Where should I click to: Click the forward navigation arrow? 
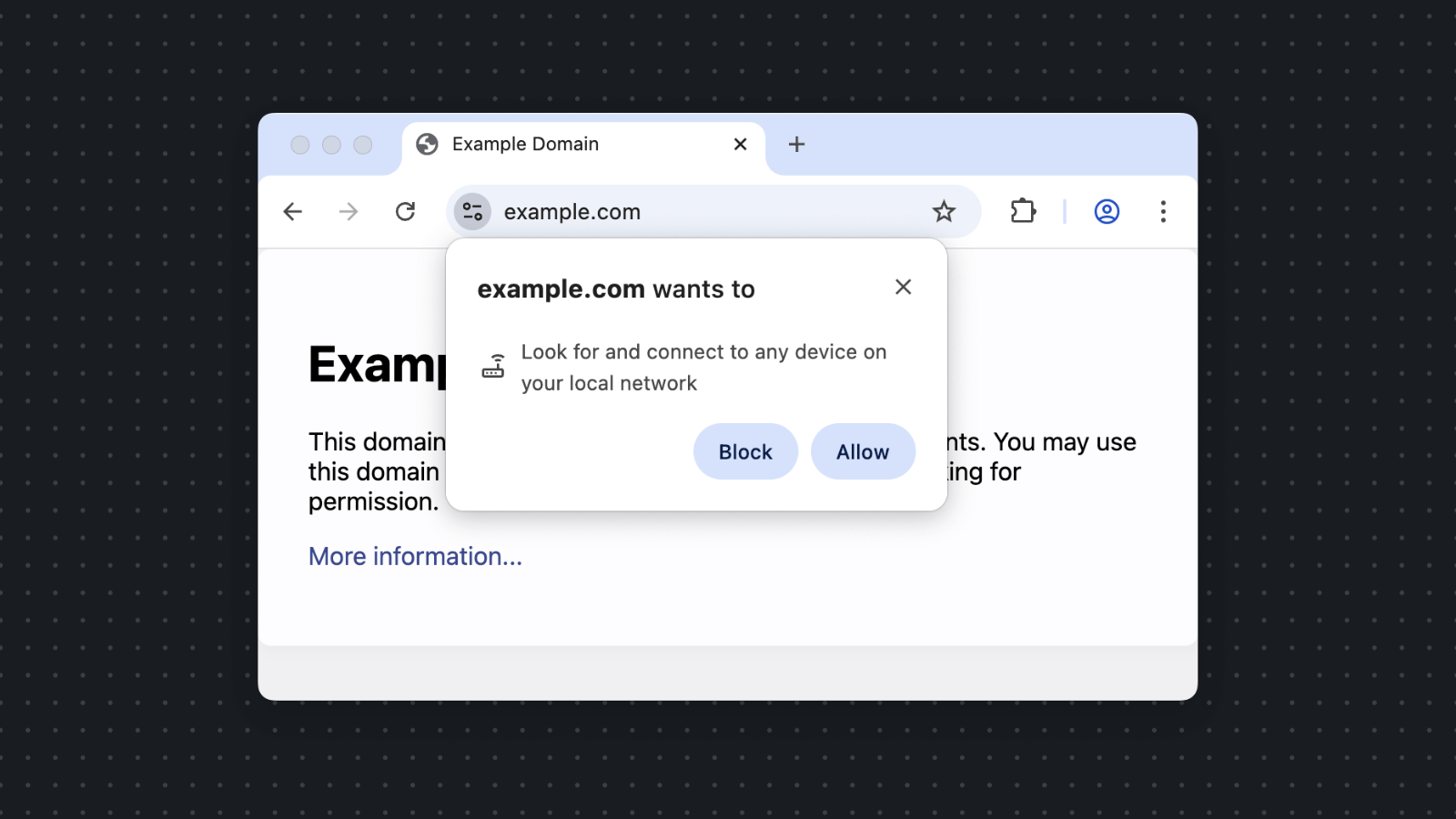tap(349, 211)
